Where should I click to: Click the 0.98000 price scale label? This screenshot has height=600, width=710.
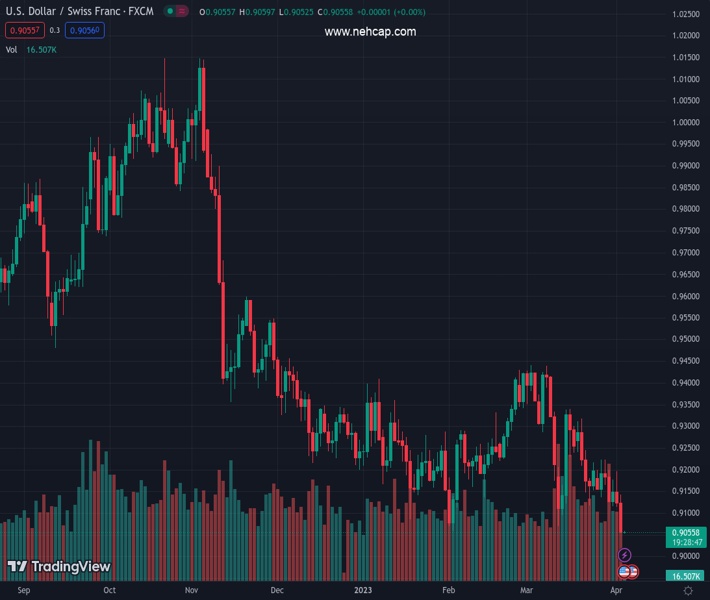pyautogui.click(x=686, y=209)
